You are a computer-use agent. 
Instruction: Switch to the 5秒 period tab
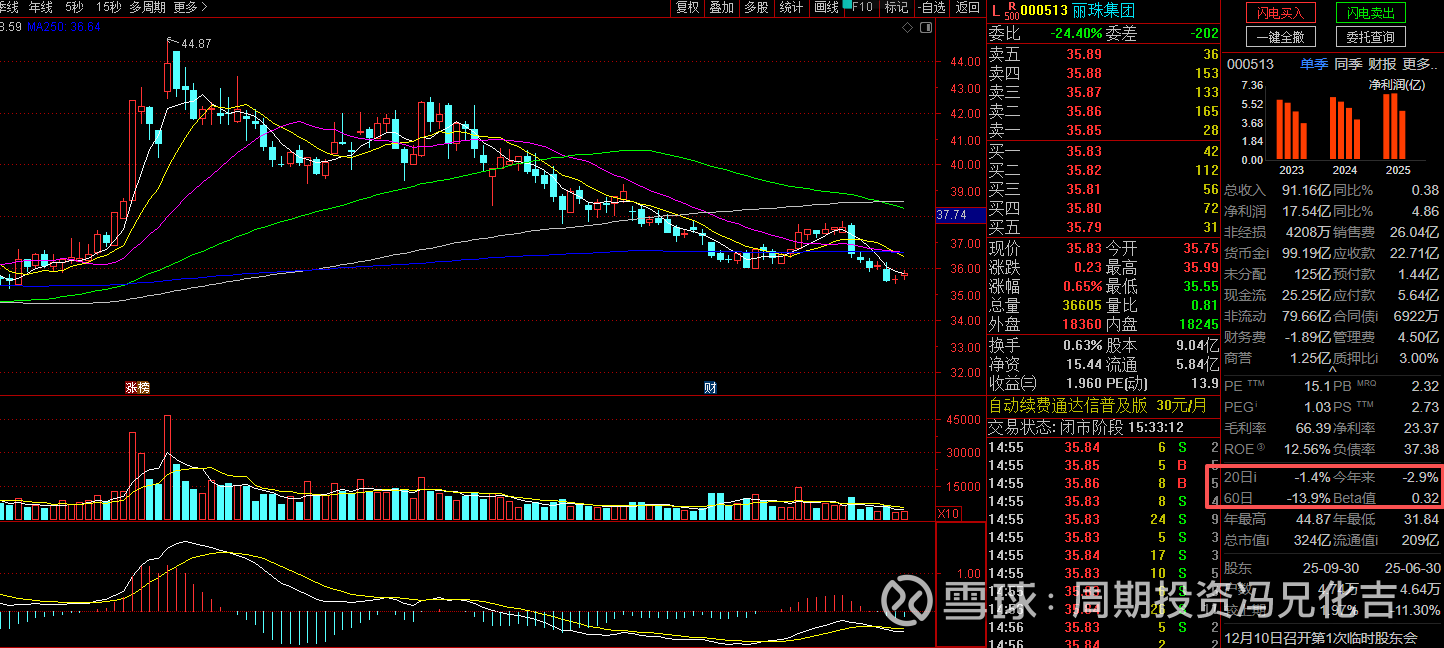(73, 7)
